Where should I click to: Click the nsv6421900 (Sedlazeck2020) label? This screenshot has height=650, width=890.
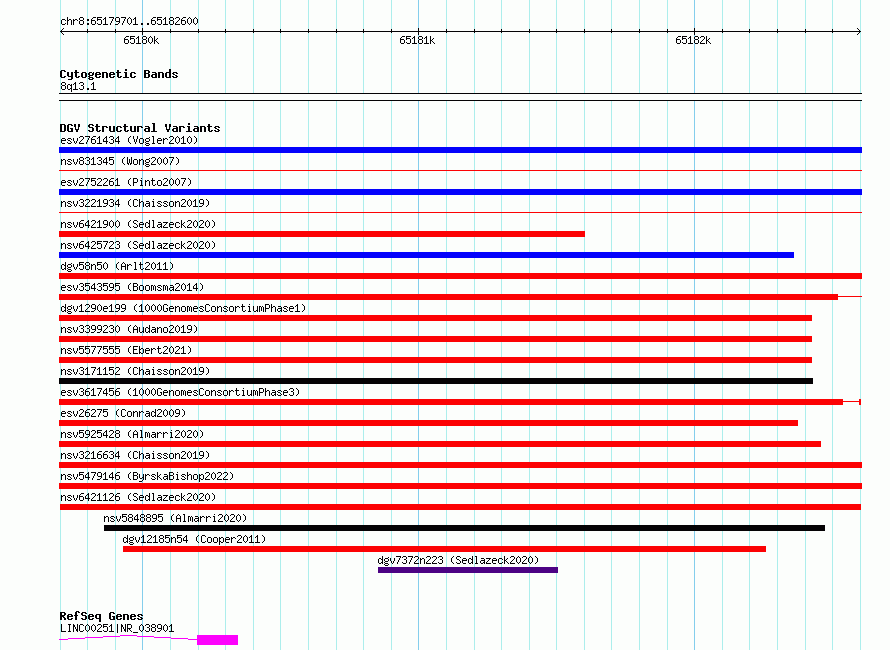[138, 224]
